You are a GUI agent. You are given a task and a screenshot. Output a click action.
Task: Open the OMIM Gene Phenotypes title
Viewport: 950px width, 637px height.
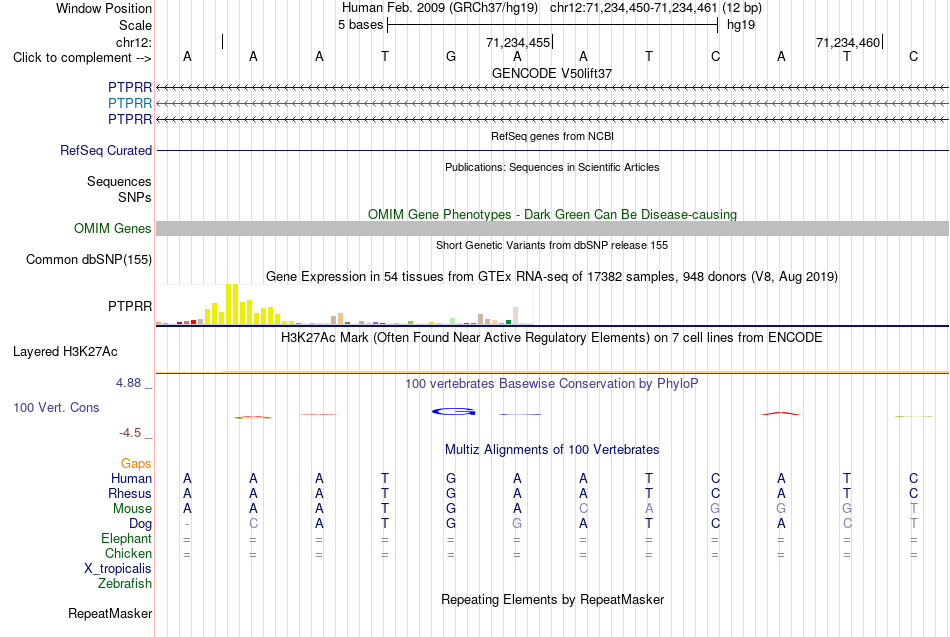click(552, 215)
